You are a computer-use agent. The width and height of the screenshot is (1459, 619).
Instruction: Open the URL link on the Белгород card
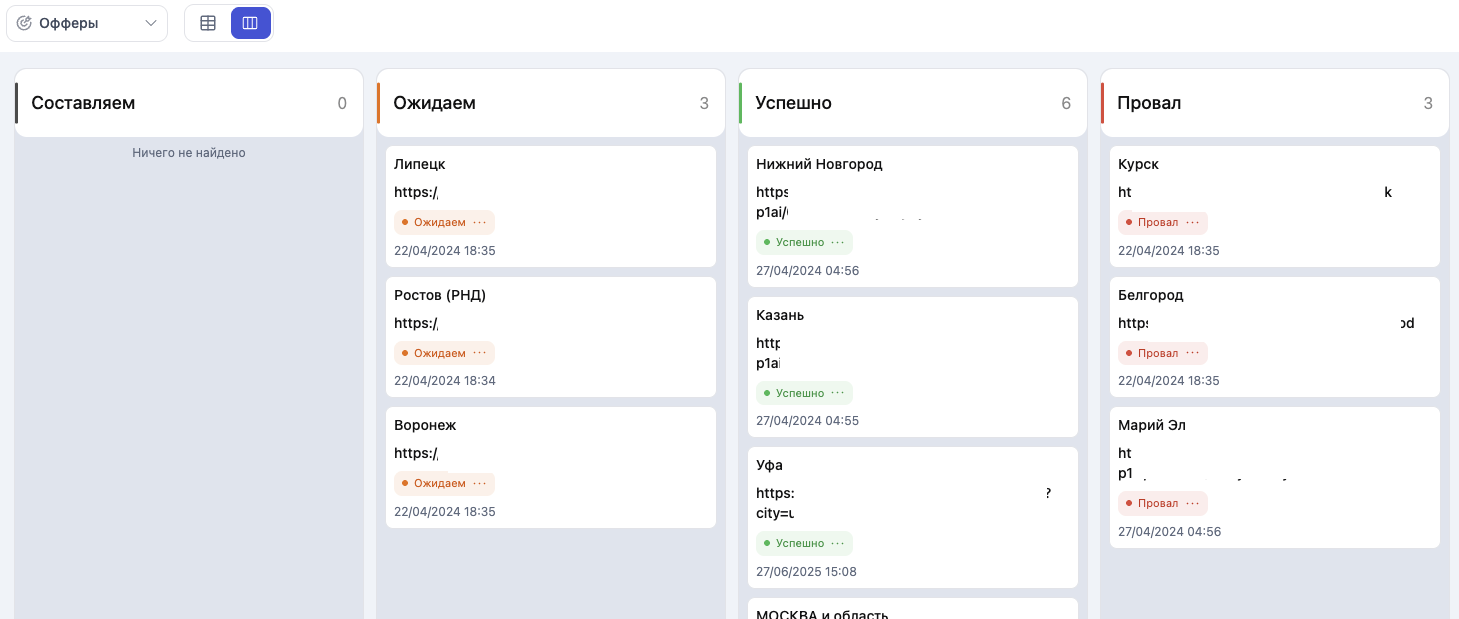pos(1132,323)
